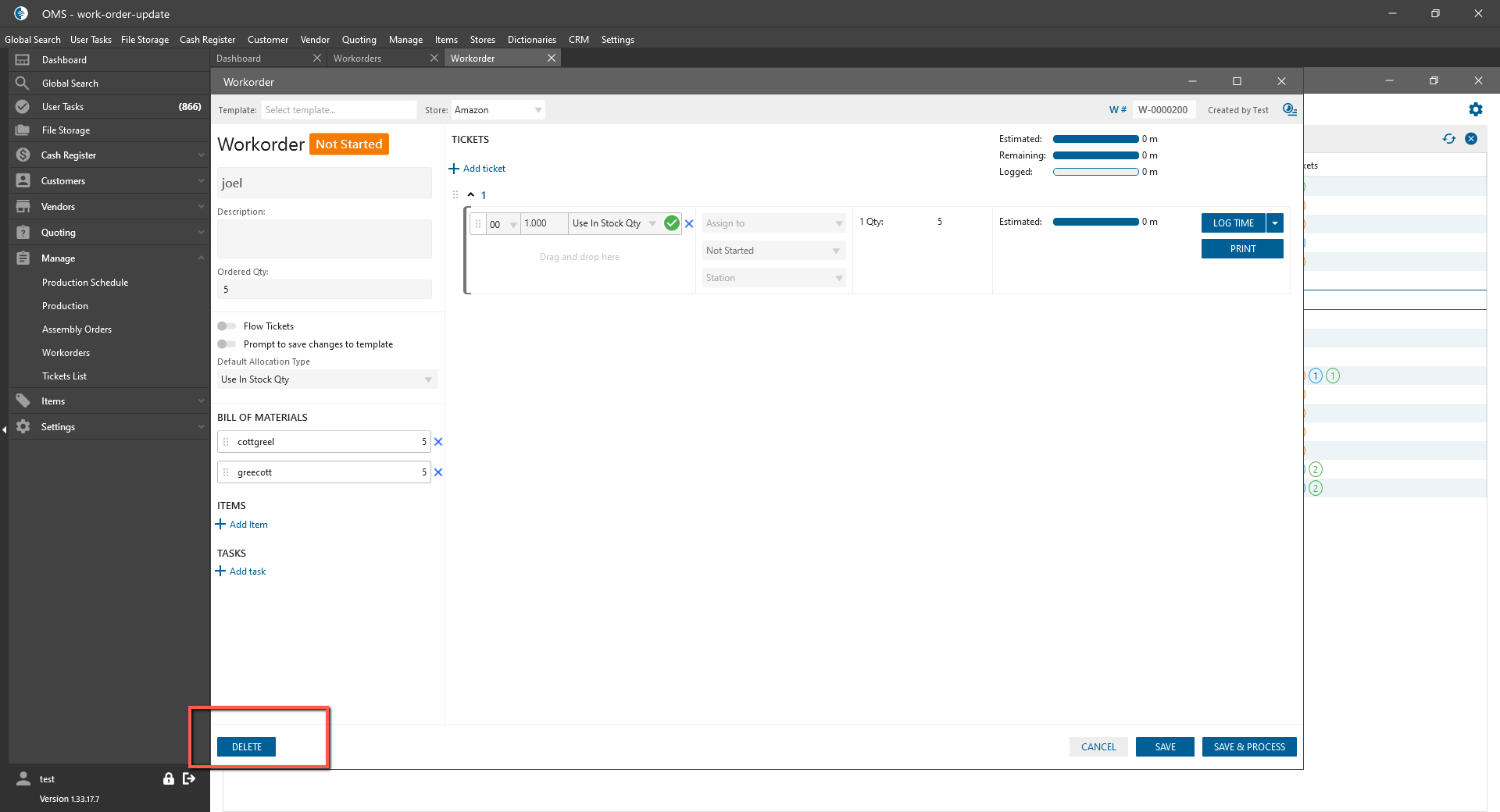The height and width of the screenshot is (812, 1500).
Task: Click the LOG TIME button
Action: [1234, 223]
